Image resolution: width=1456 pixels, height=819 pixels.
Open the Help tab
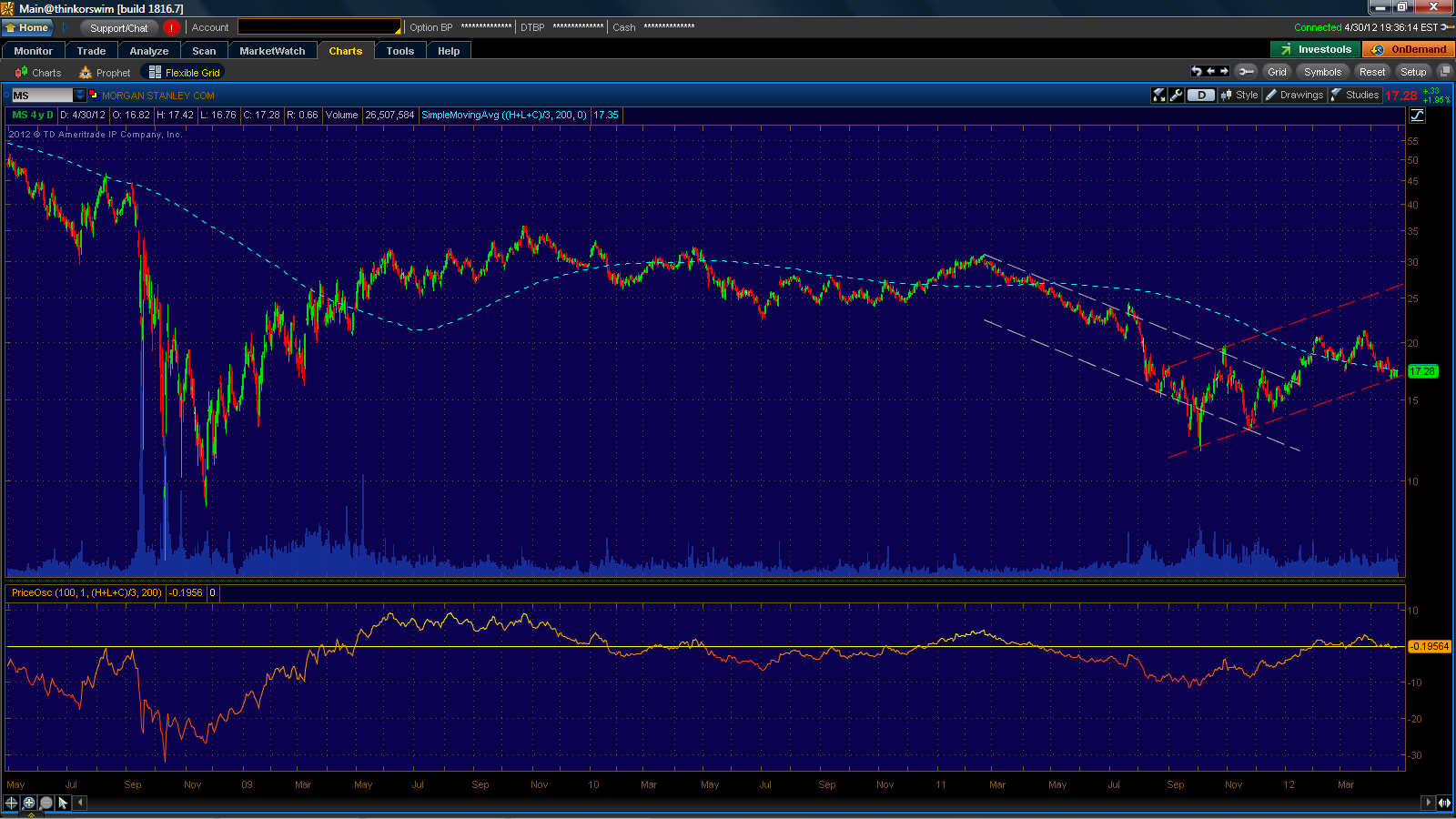(x=449, y=51)
